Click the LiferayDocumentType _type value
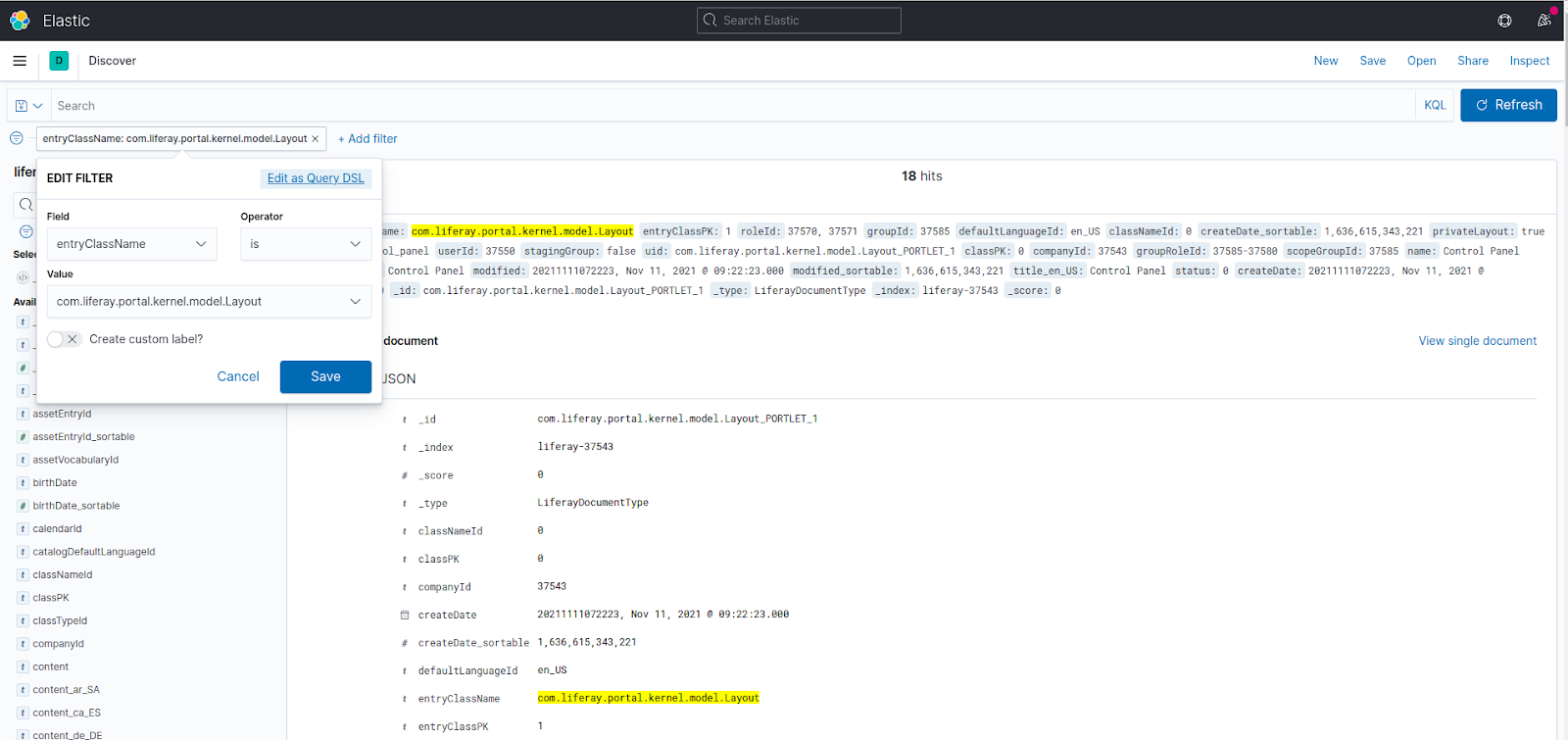Image resolution: width=1568 pixels, height=740 pixels. tap(593, 503)
